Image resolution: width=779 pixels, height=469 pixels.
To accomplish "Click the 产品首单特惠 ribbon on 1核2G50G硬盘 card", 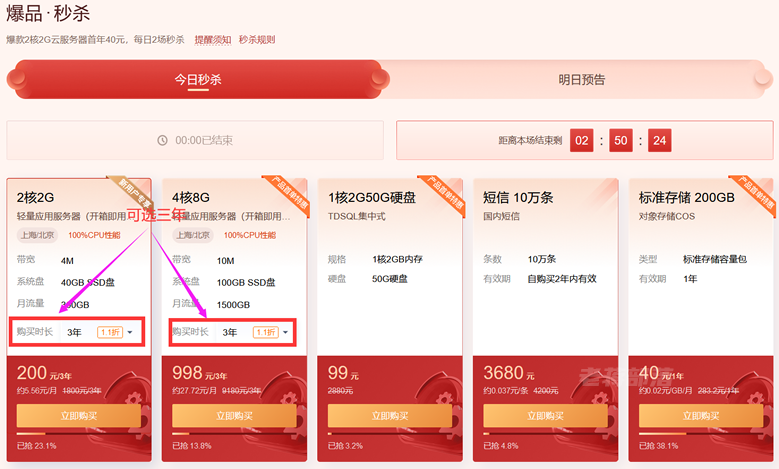I will tap(445, 194).
